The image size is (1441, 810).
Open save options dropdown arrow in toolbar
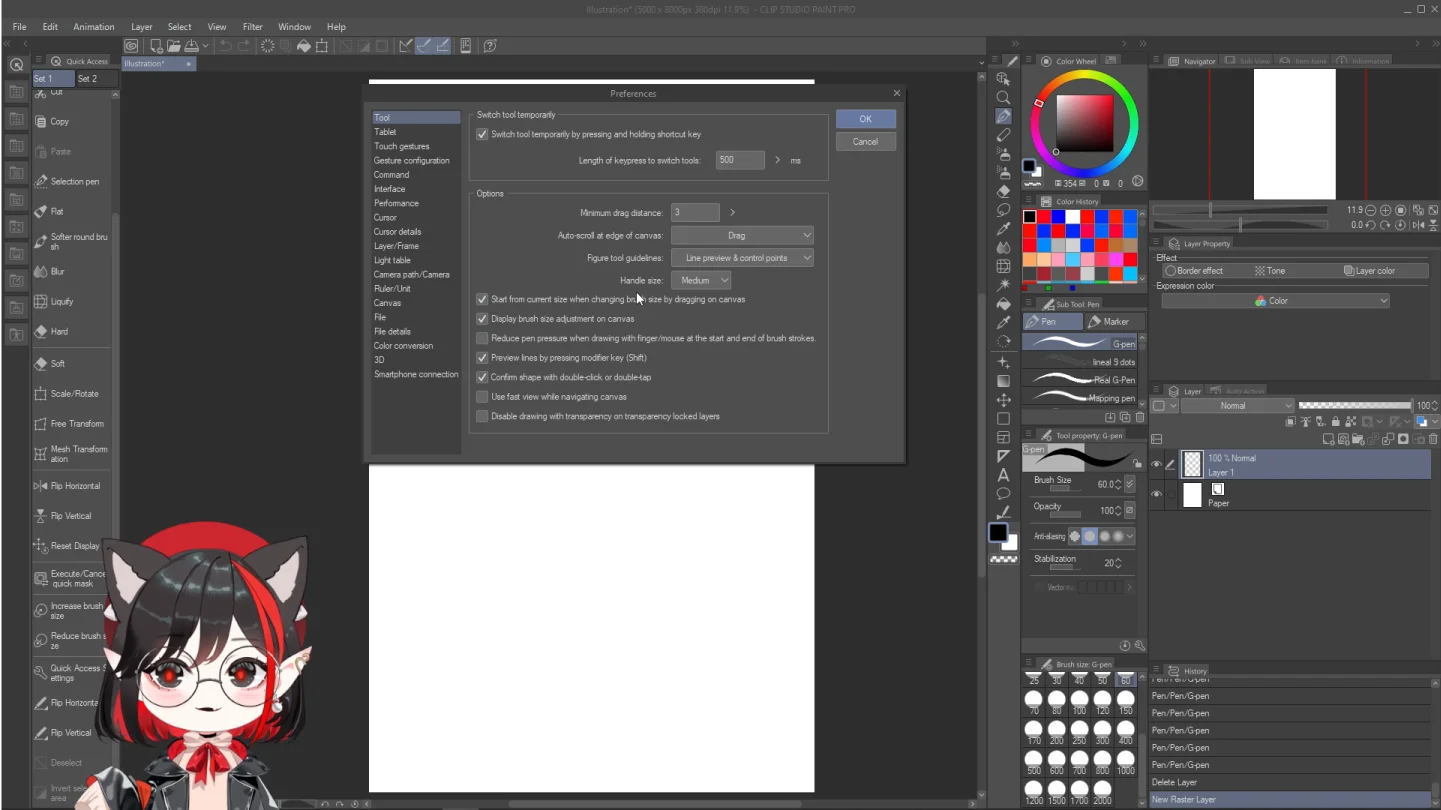click(x=205, y=46)
